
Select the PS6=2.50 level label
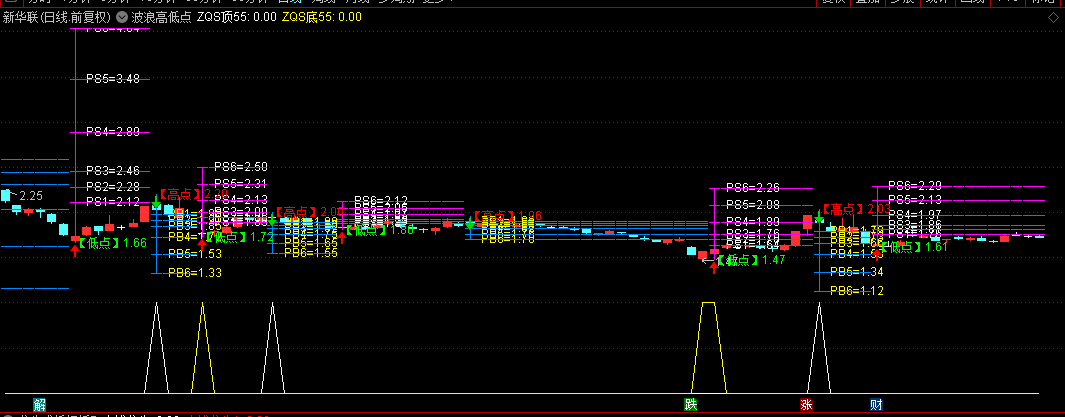coord(240,166)
